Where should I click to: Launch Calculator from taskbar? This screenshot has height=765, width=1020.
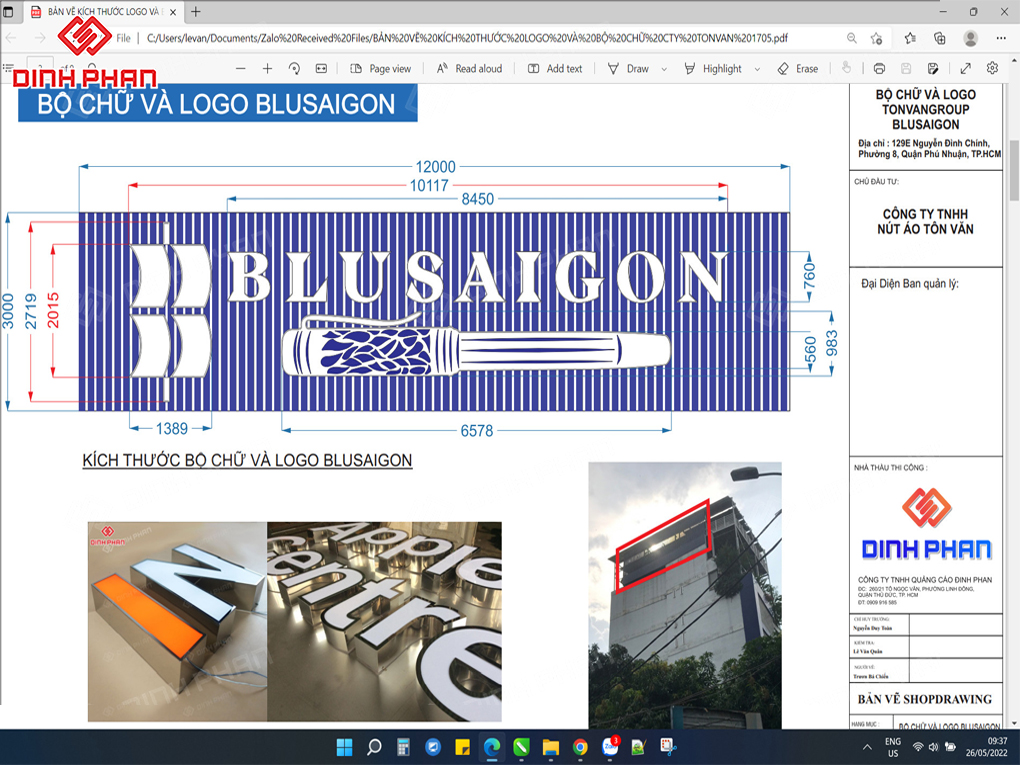[403, 747]
